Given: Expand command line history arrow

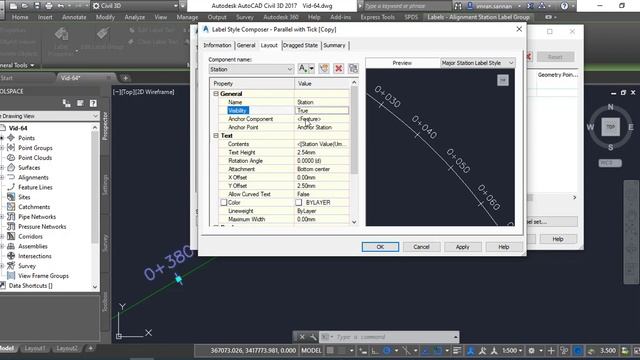Looking at the screenshot, I should tap(455, 337).
